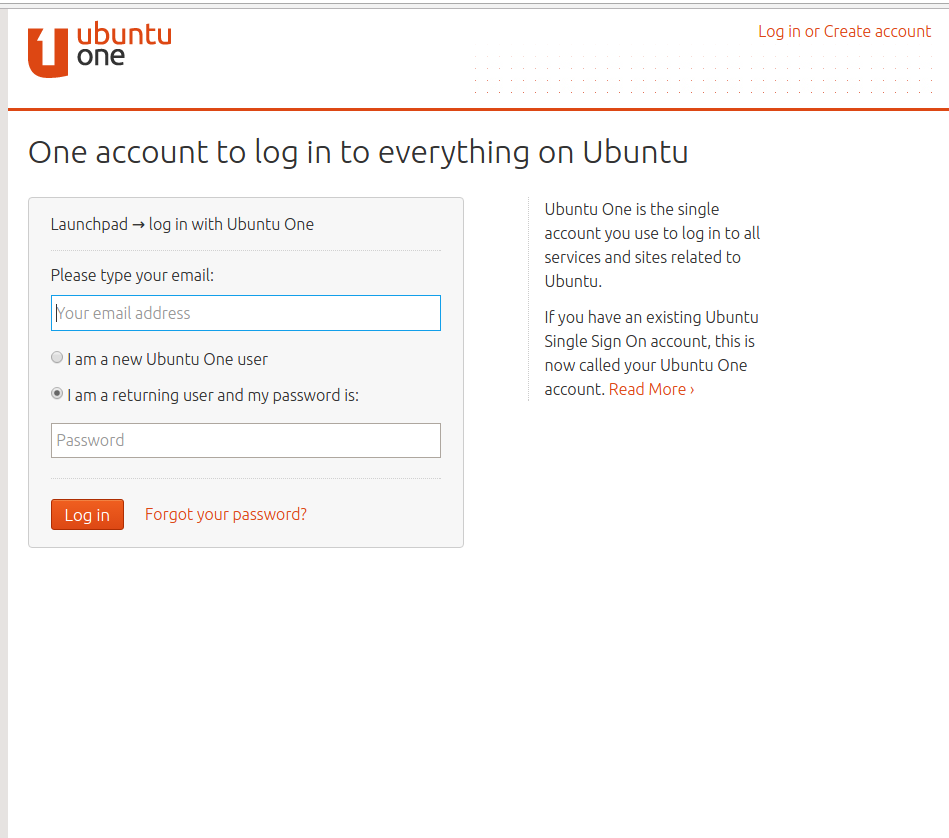Click the "ubuntu one" wordmark text
This screenshot has width=949, height=838.
(124, 45)
